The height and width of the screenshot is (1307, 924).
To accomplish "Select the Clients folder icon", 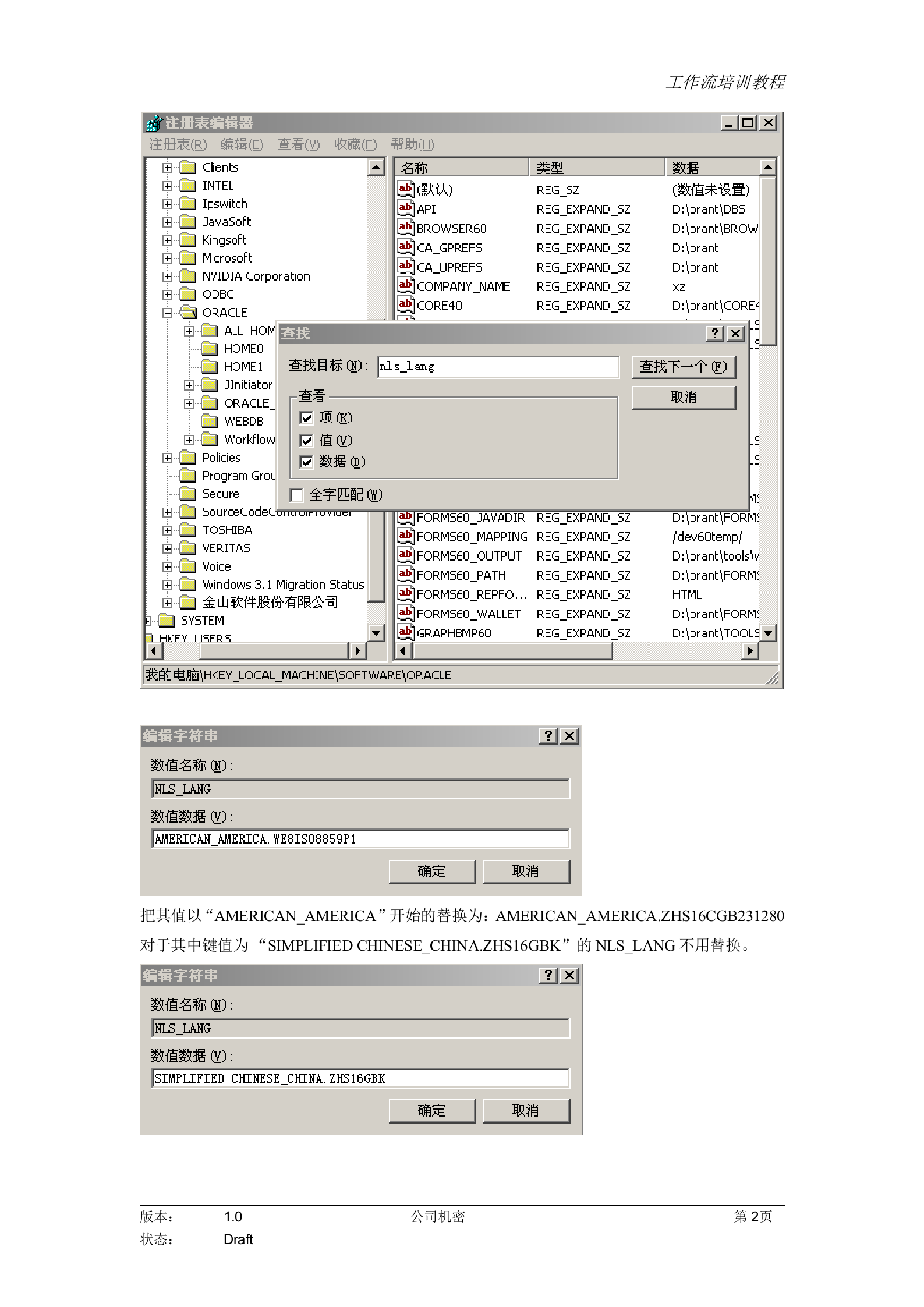I will 188,168.
